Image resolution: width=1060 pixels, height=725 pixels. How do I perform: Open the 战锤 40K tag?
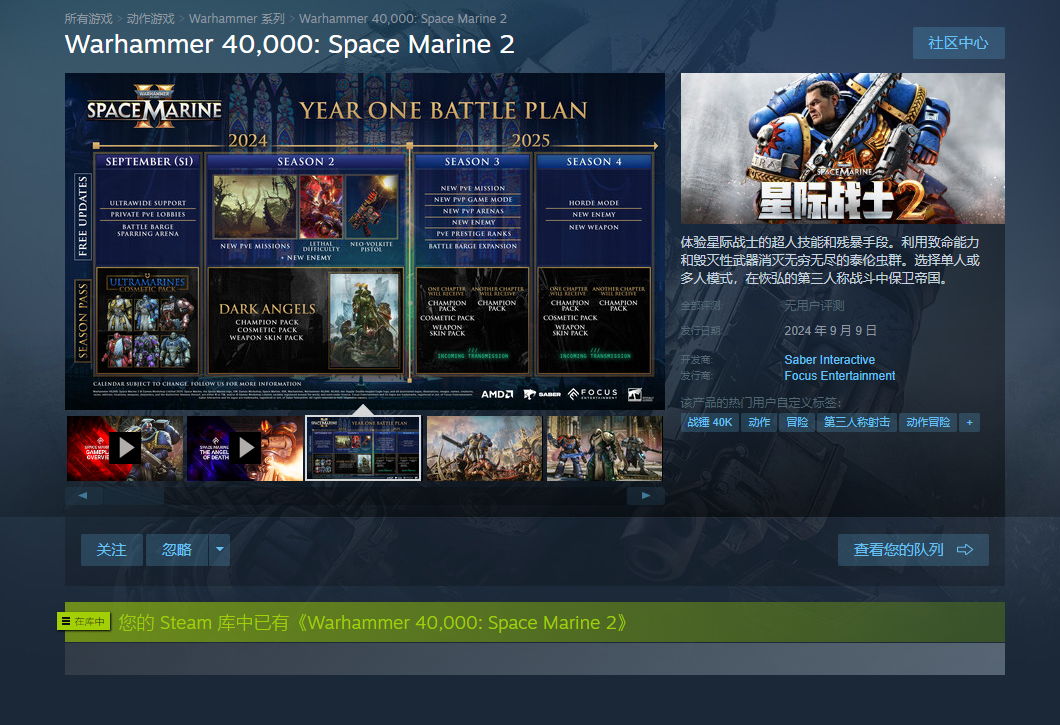tap(710, 423)
